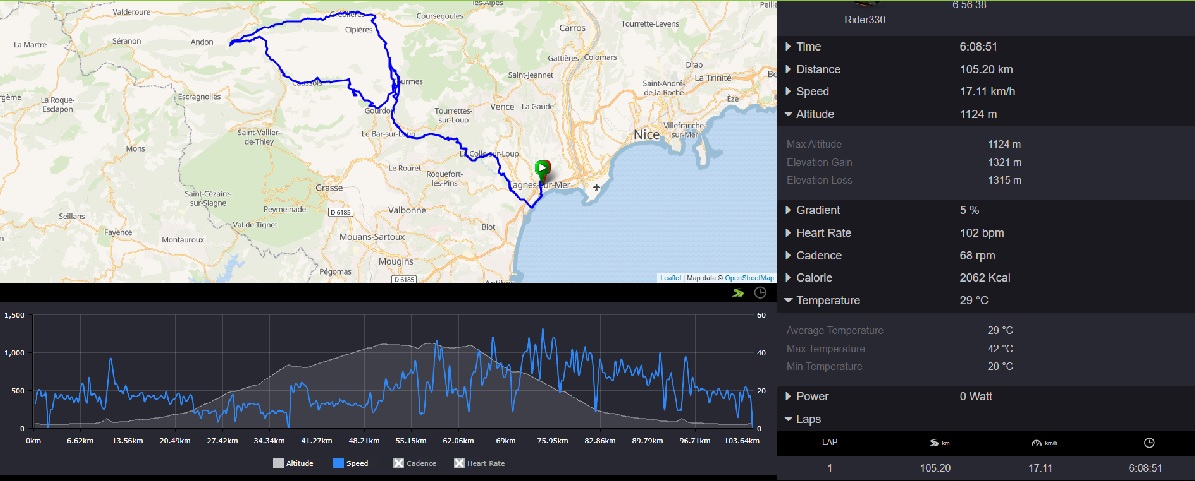Click the LAP column header
Viewport: 1195px width, 481px height.
[x=829, y=442]
